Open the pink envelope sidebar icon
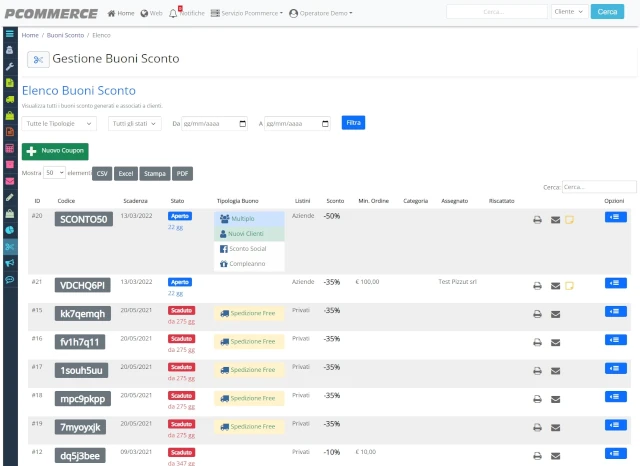640x466 pixels. [x=10, y=181]
